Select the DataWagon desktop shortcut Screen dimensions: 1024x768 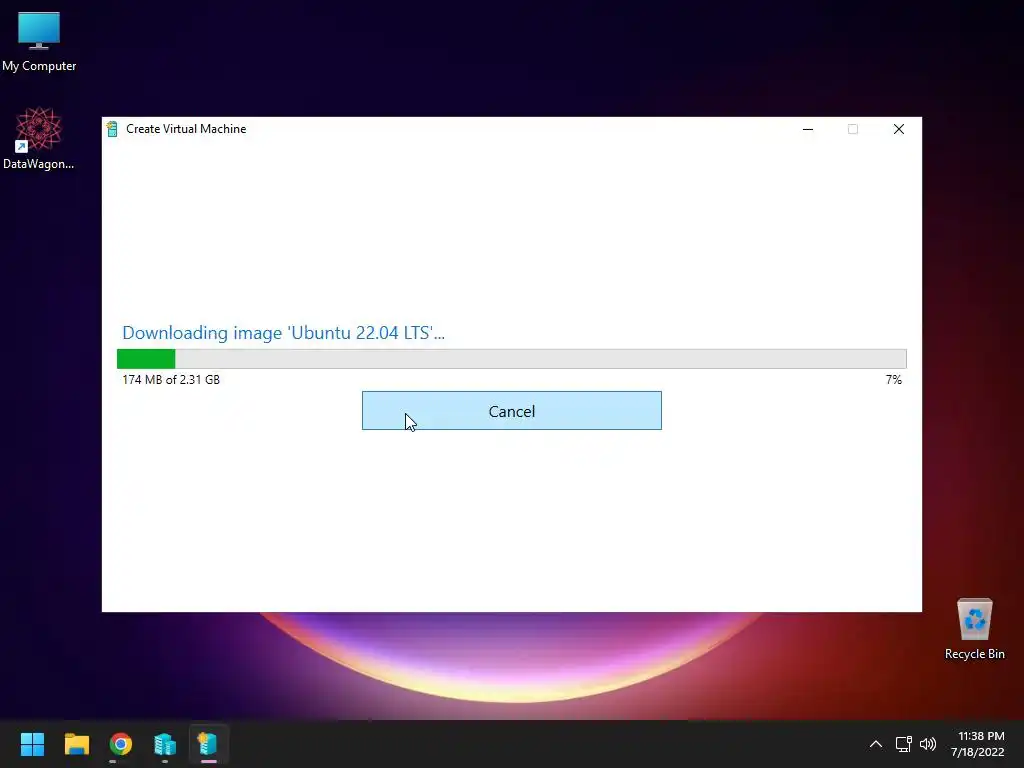click(39, 138)
